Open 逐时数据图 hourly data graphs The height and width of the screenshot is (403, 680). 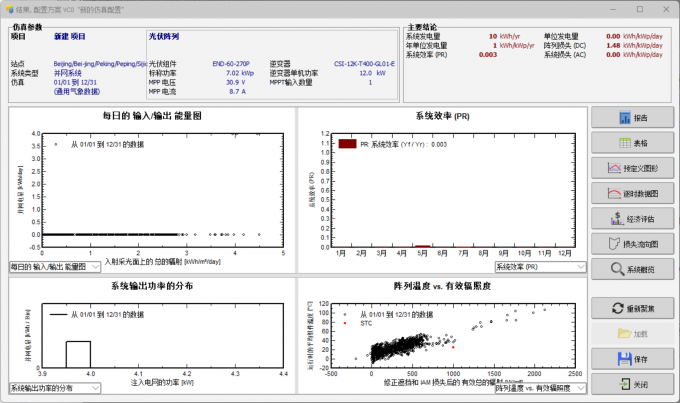(x=632, y=193)
